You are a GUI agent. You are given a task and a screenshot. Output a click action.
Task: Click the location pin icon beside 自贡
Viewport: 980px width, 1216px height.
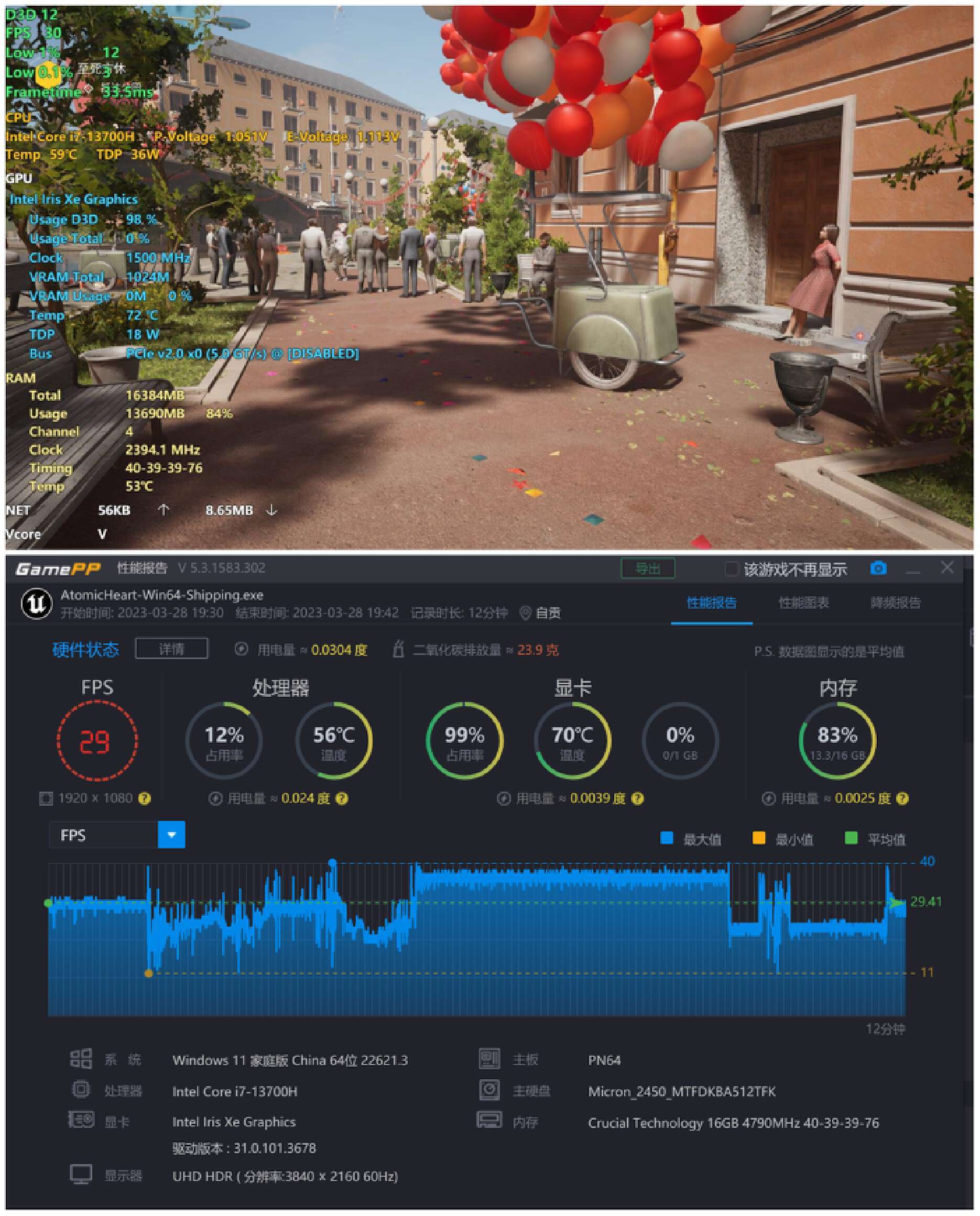525,613
